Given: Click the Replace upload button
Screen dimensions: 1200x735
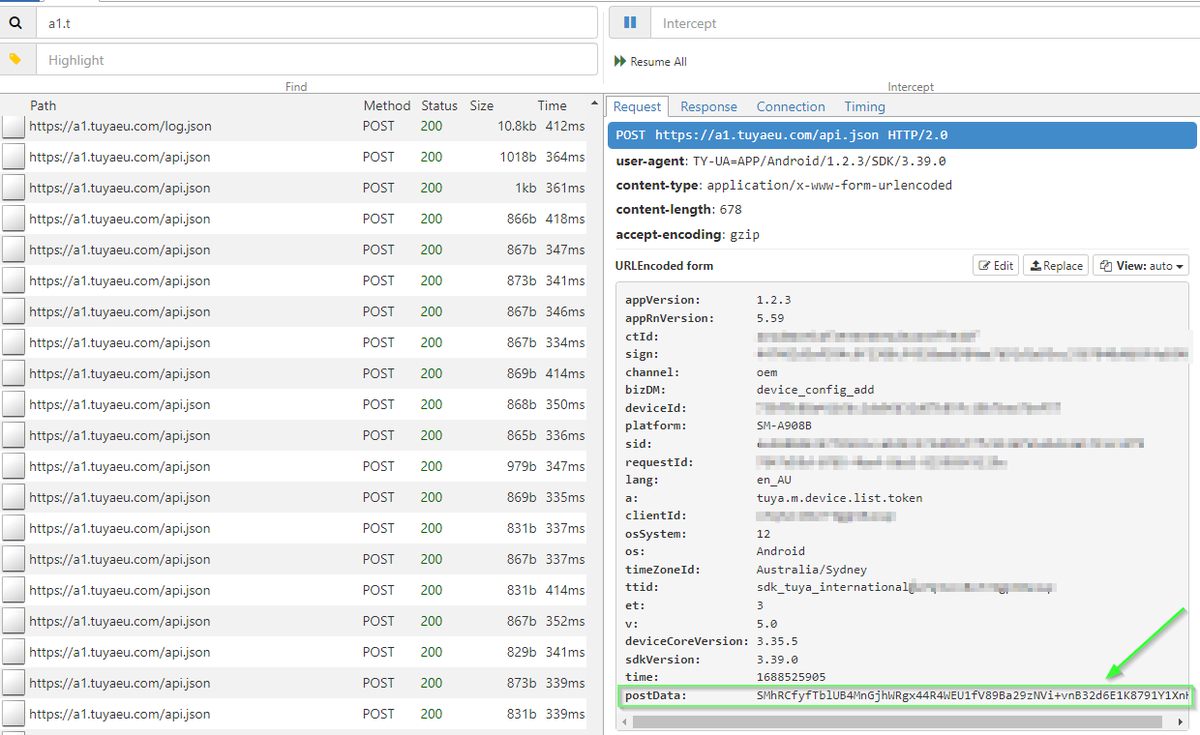Looking at the screenshot, I should coord(1056,266).
